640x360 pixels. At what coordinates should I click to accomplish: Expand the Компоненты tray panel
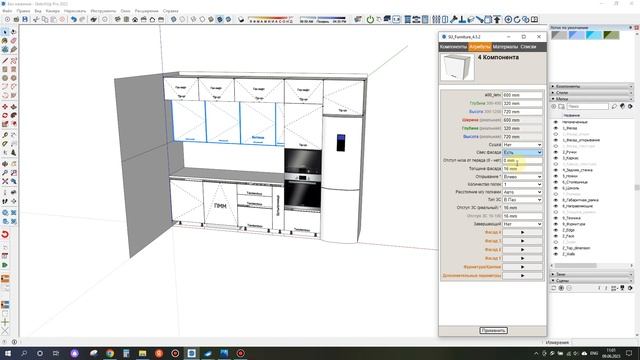(x=592, y=87)
